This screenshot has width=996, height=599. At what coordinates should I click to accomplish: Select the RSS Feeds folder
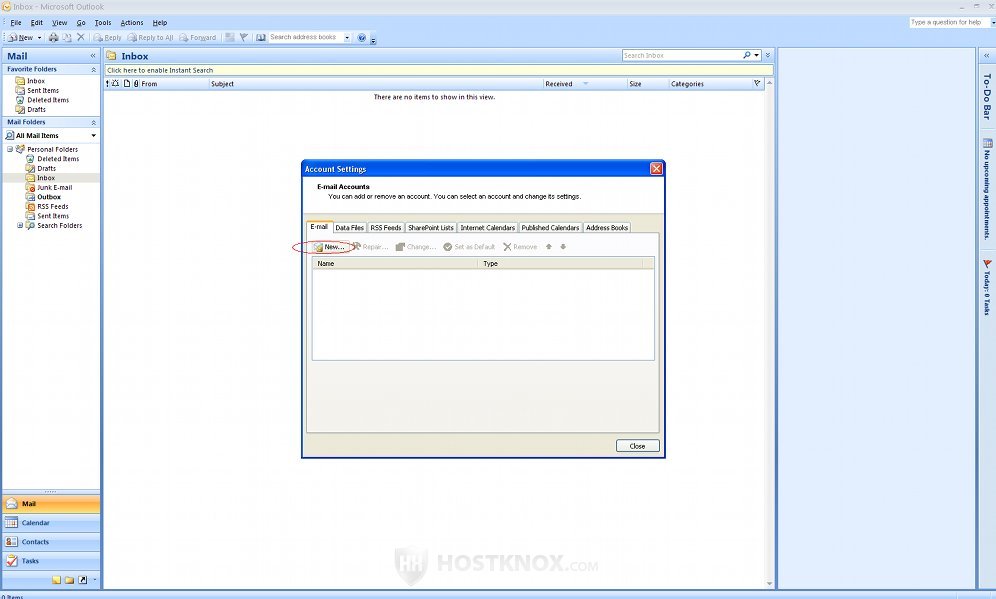click(x=53, y=206)
